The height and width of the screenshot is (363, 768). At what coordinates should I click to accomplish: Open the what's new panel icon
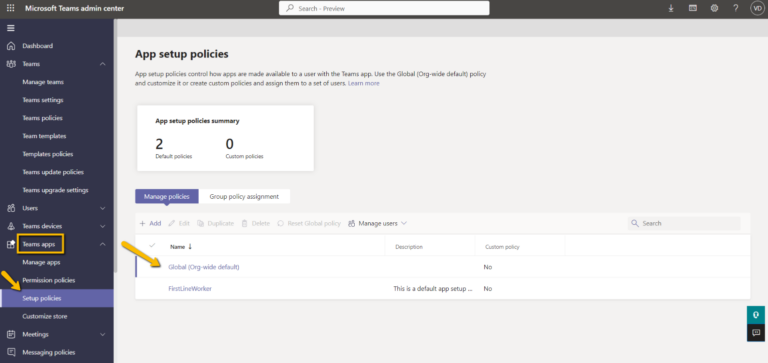coord(693,8)
